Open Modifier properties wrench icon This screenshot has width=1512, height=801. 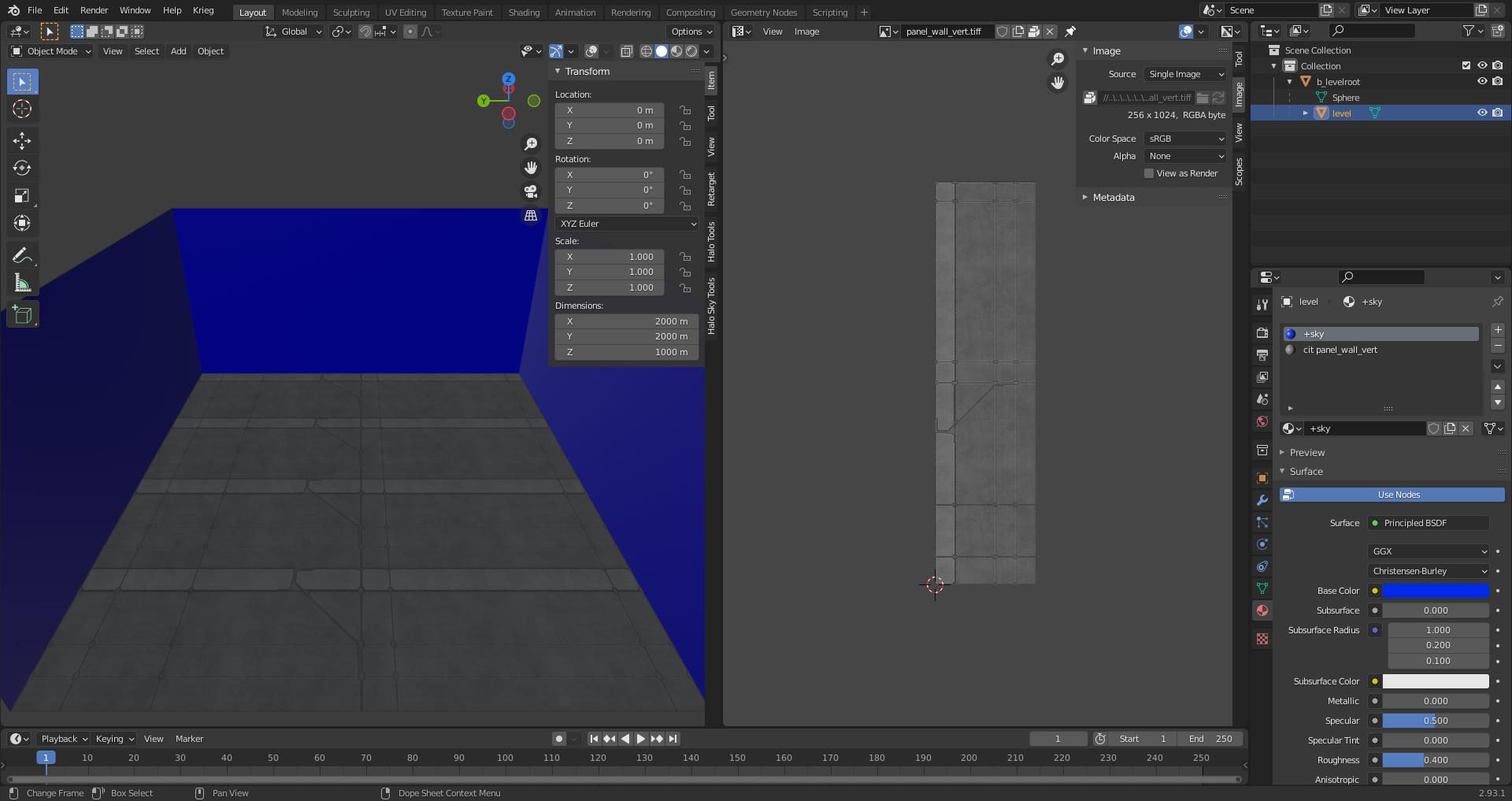1262,500
